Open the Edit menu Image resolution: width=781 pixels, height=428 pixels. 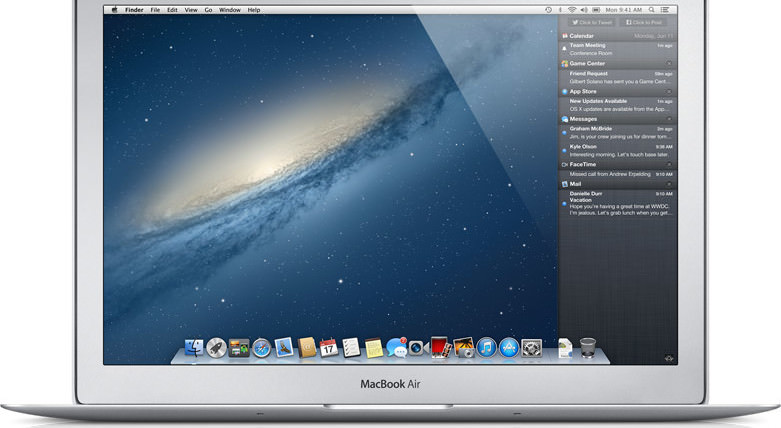click(x=172, y=9)
